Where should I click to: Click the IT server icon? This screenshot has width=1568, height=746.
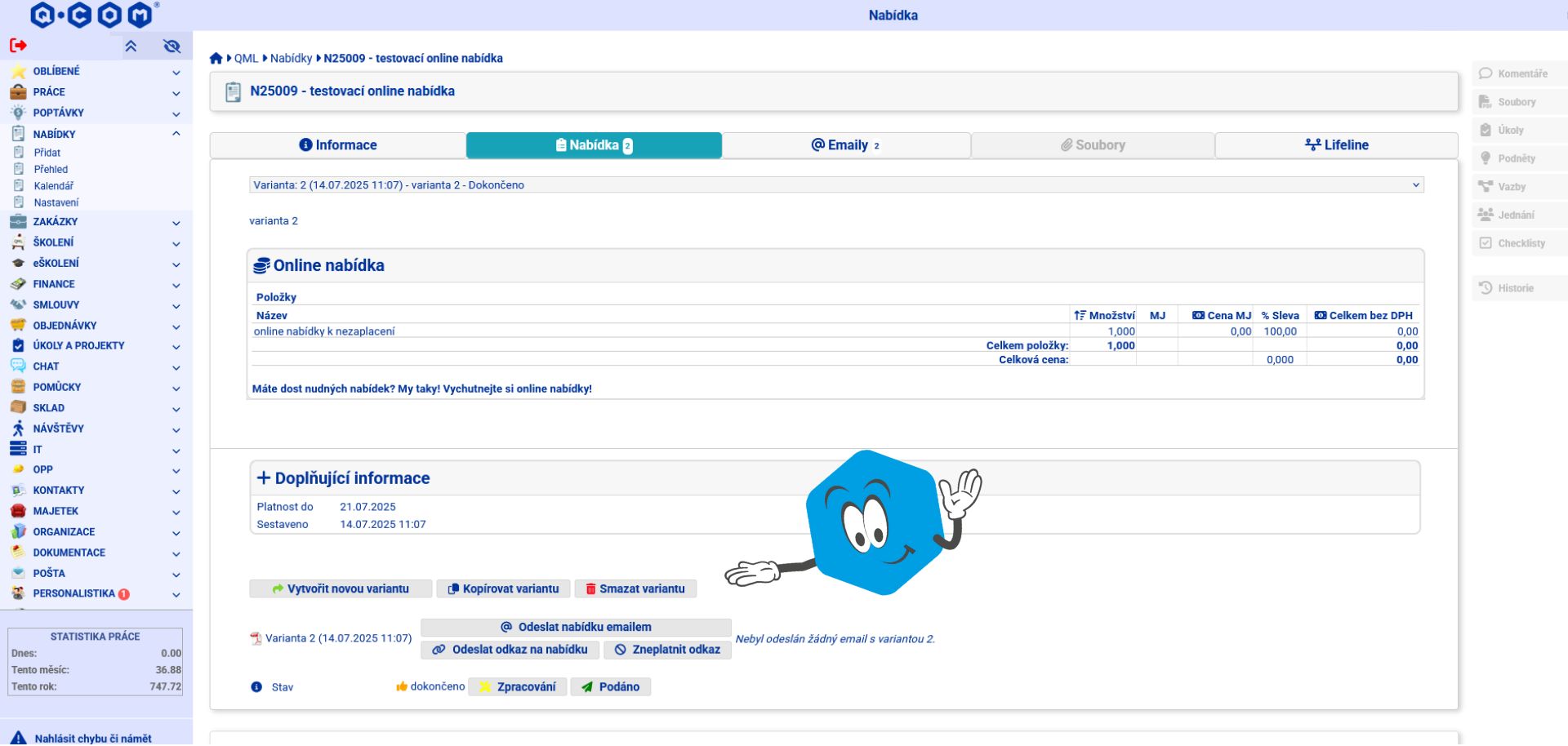click(18, 449)
